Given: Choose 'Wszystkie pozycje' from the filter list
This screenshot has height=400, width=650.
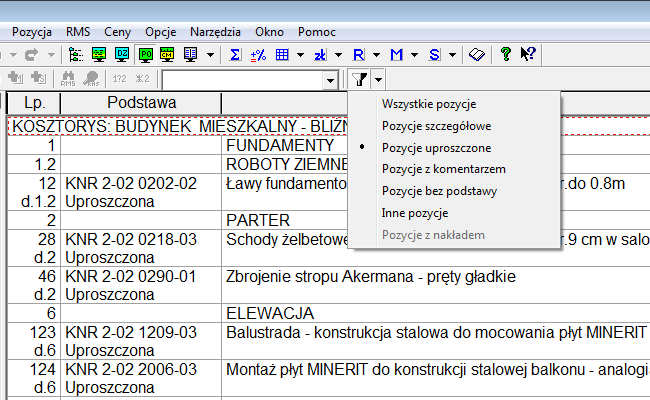Looking at the screenshot, I should pyautogui.click(x=428, y=103).
